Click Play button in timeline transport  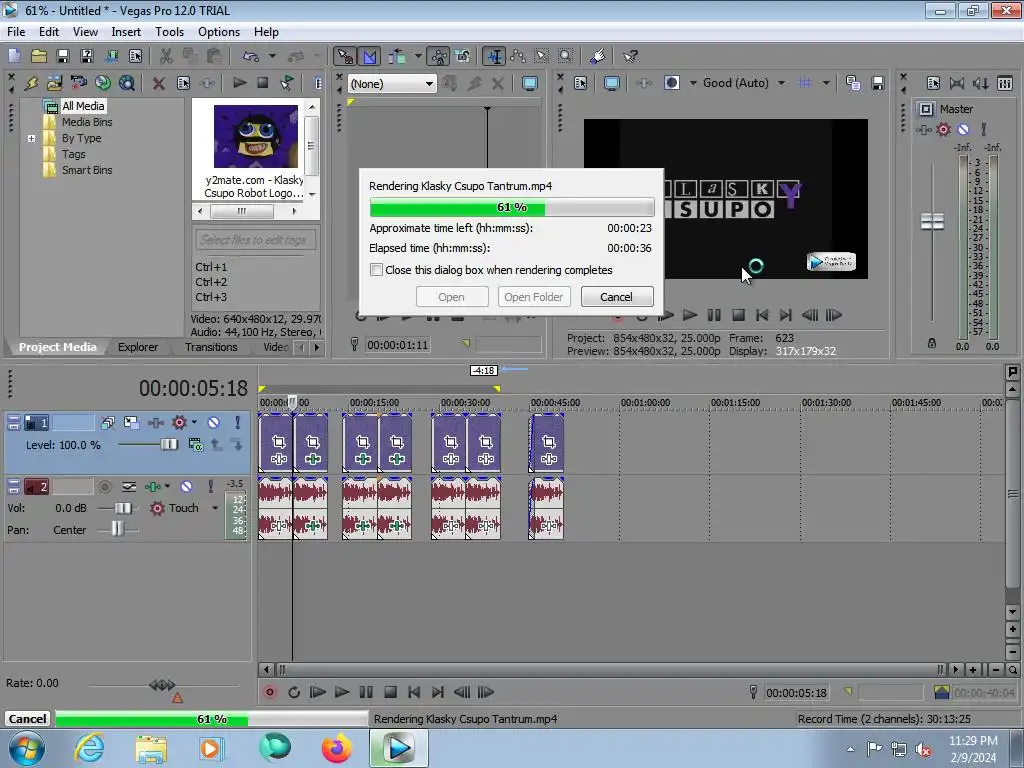coord(342,692)
